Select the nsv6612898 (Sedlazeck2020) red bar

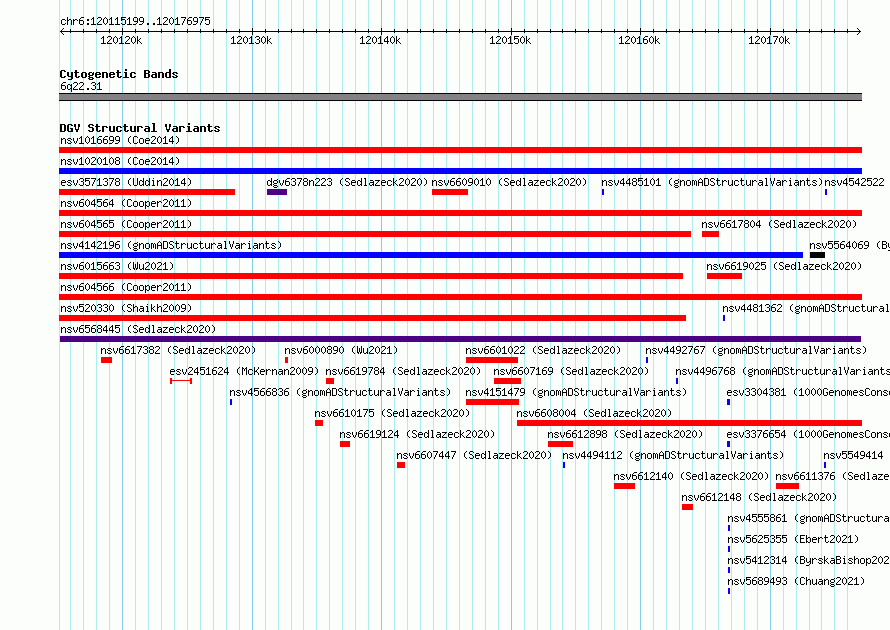[560, 444]
